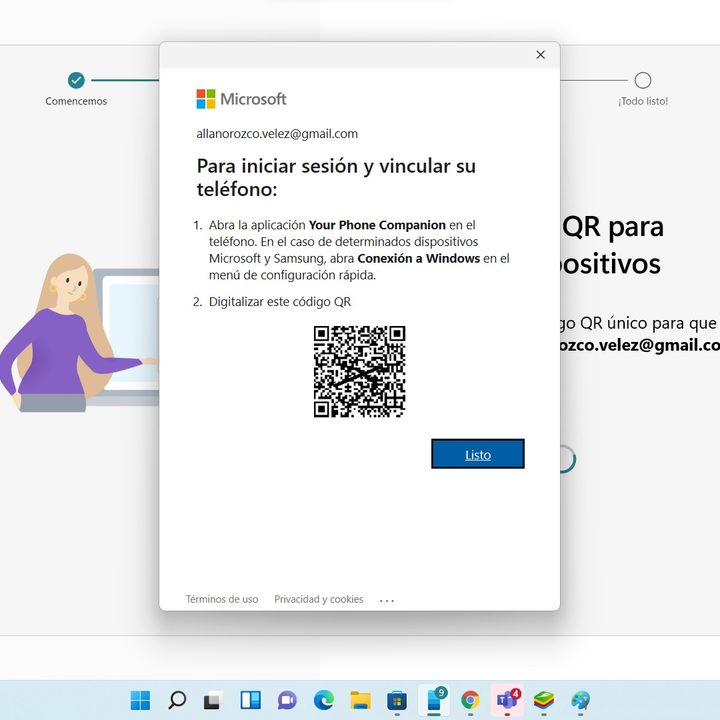Open the Windows Start menu
This screenshot has height=720, width=720.
tap(140, 700)
